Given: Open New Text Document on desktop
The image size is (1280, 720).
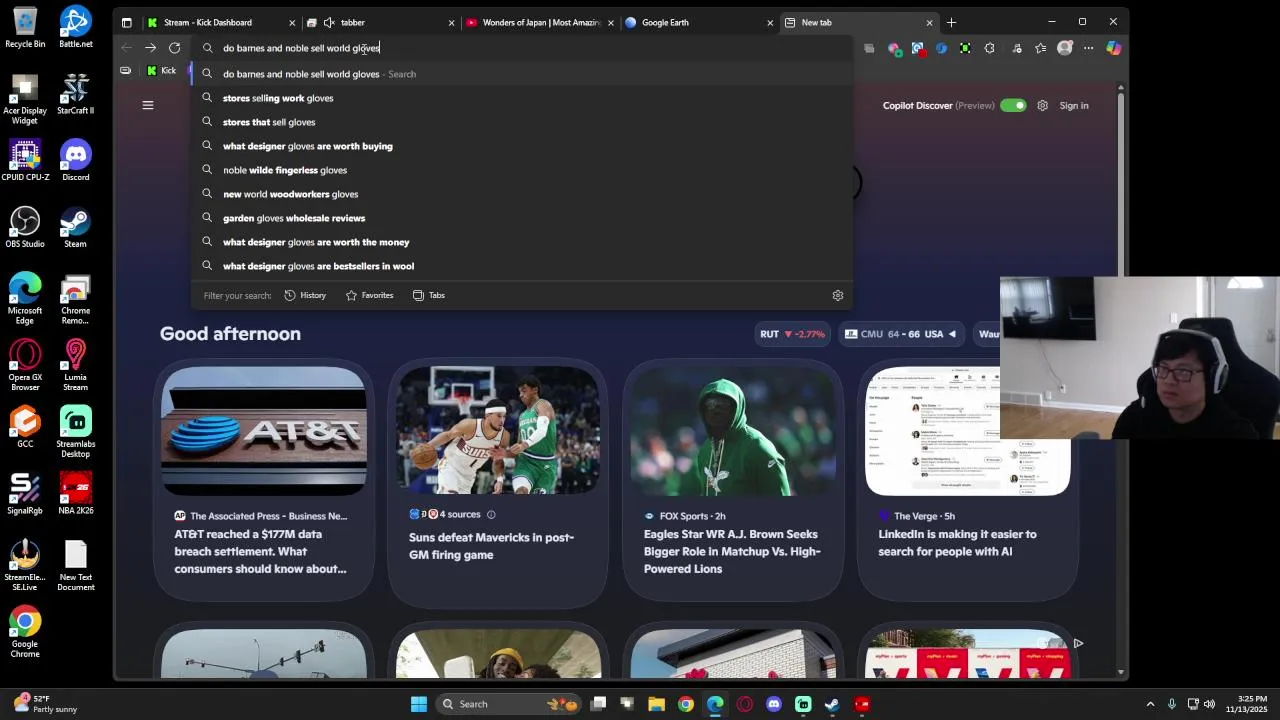Looking at the screenshot, I should click(75, 565).
